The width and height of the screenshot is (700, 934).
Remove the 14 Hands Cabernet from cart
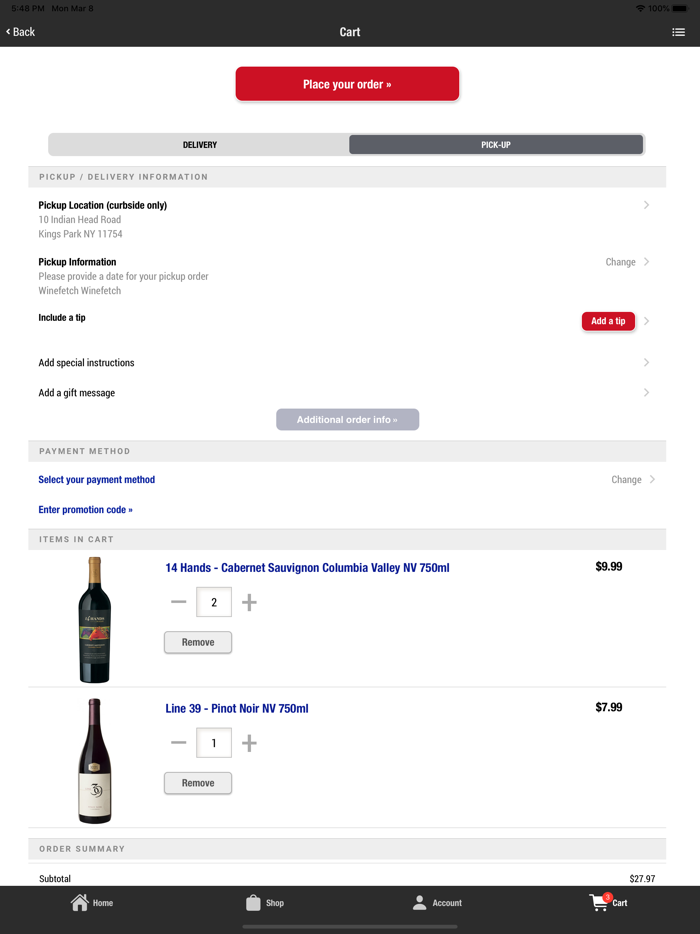197,642
